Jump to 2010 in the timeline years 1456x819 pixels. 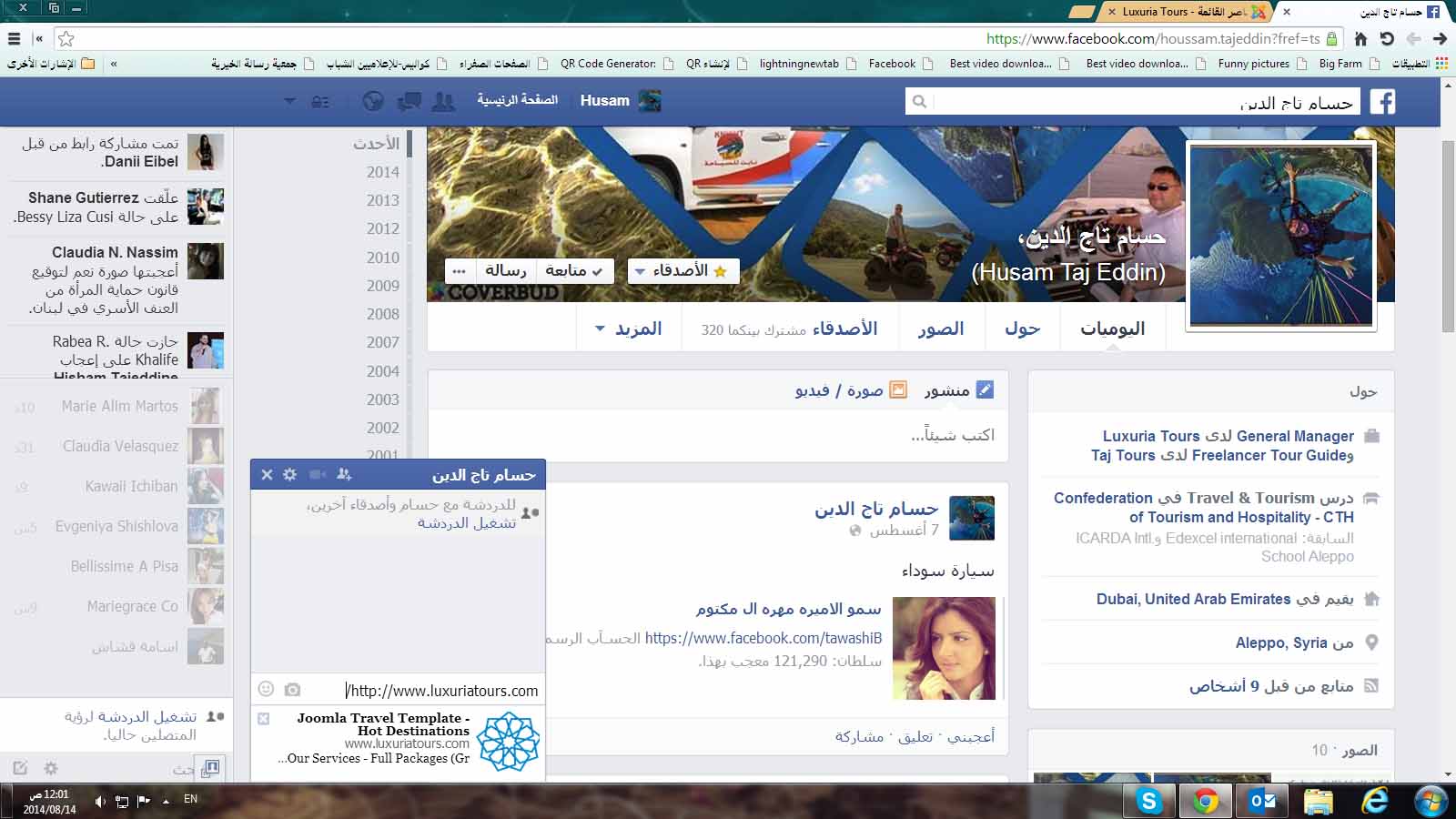(383, 258)
